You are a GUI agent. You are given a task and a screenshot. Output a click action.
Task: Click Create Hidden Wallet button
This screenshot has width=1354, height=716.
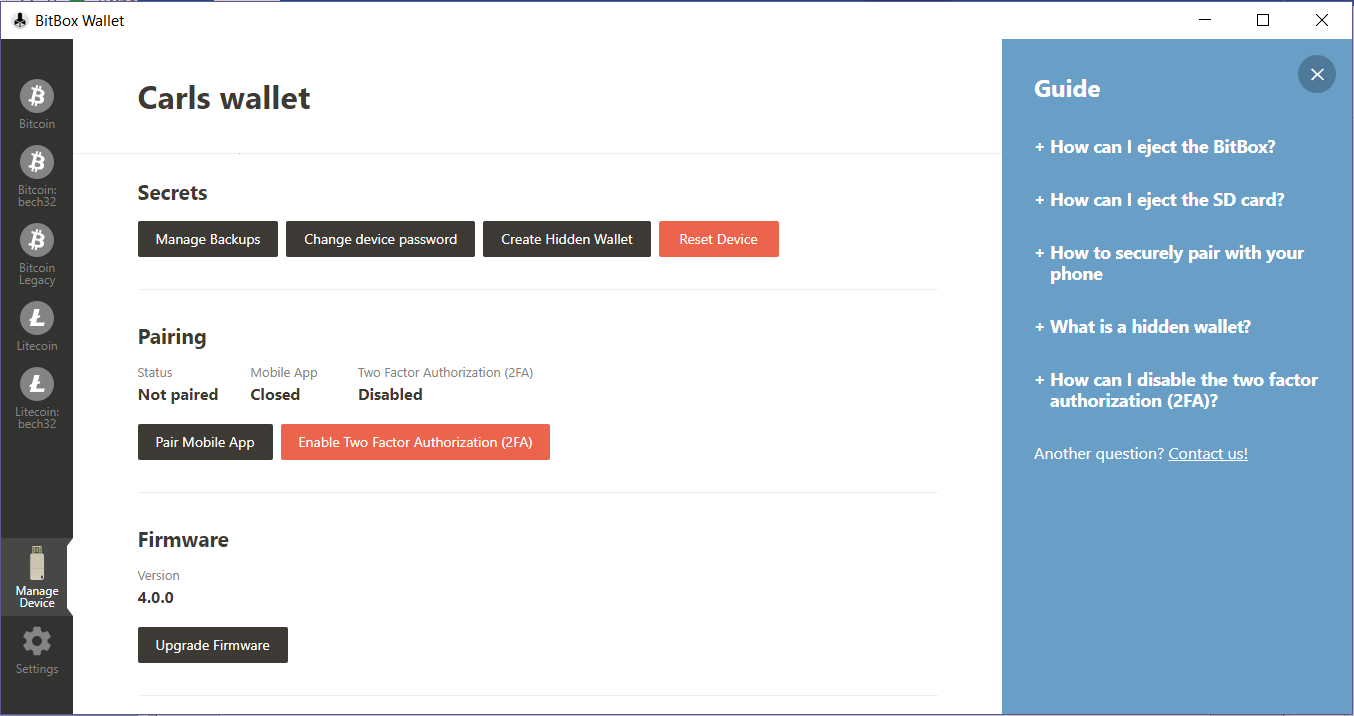pyautogui.click(x=567, y=239)
